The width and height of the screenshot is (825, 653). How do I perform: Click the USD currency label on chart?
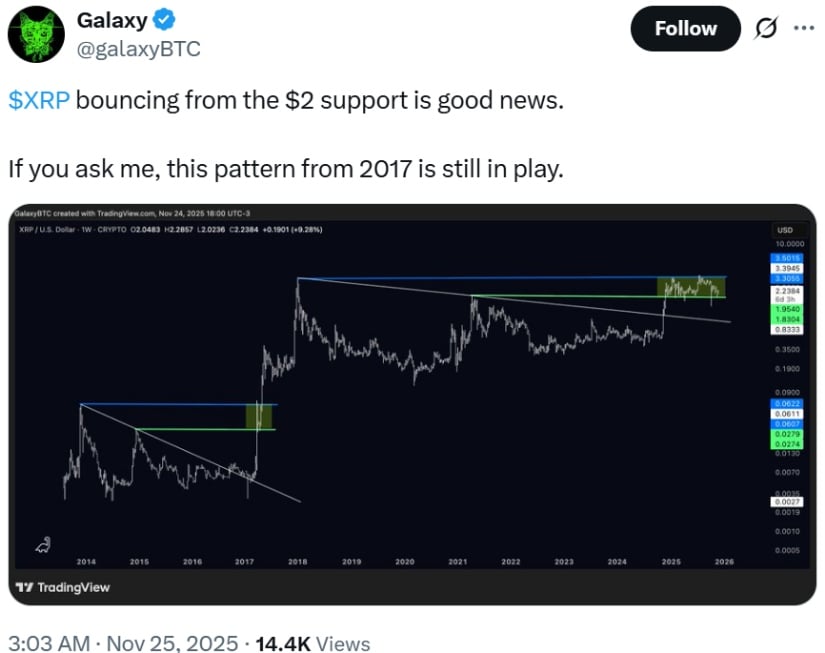click(785, 231)
